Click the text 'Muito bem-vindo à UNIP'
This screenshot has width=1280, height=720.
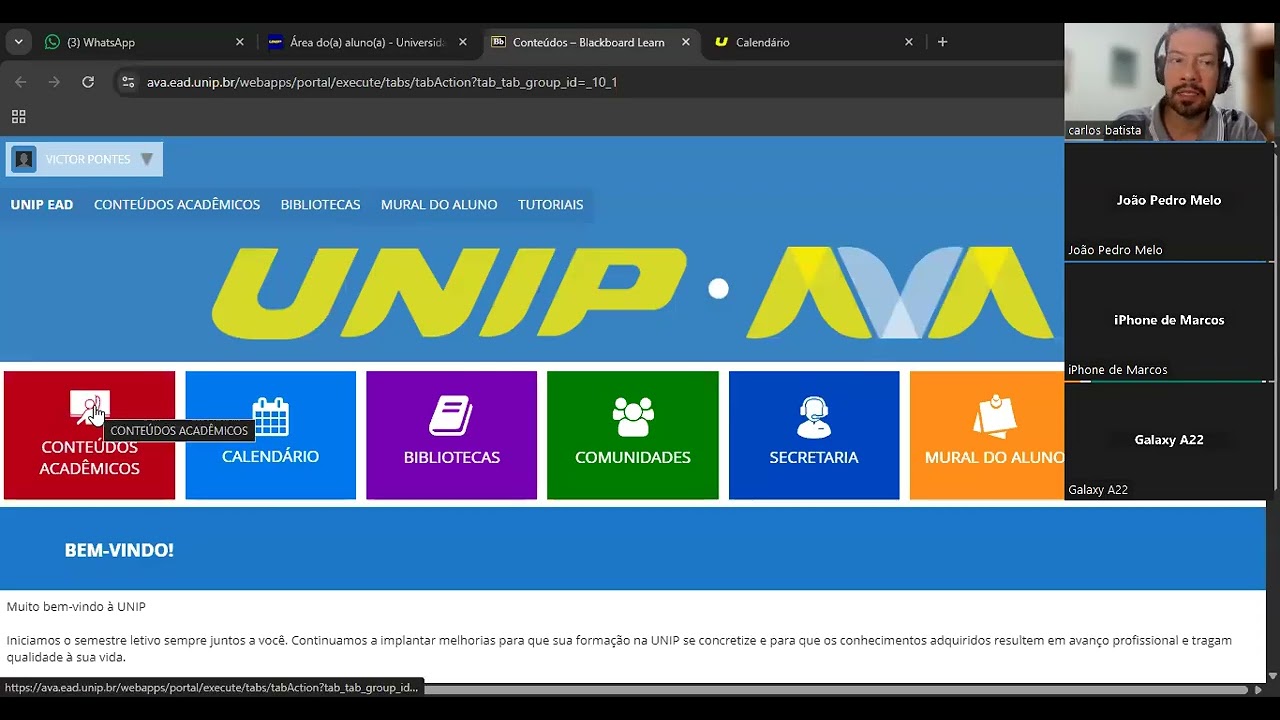(76, 607)
